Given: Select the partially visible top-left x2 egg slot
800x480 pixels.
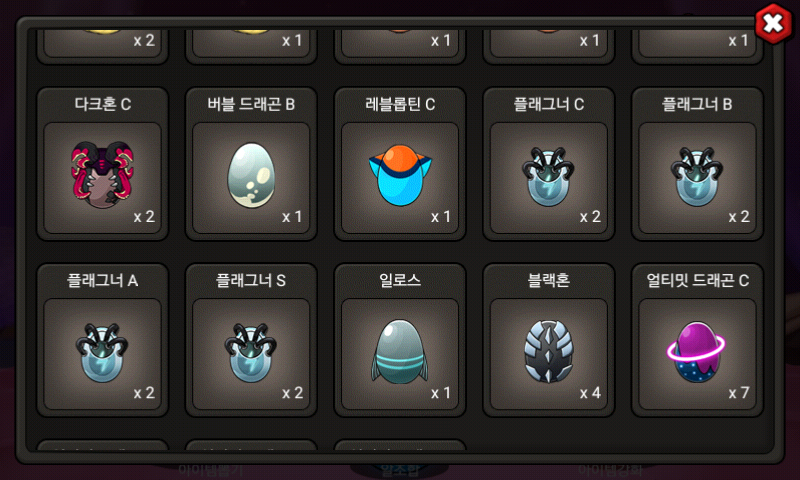Looking at the screenshot, I should click(x=103, y=45).
